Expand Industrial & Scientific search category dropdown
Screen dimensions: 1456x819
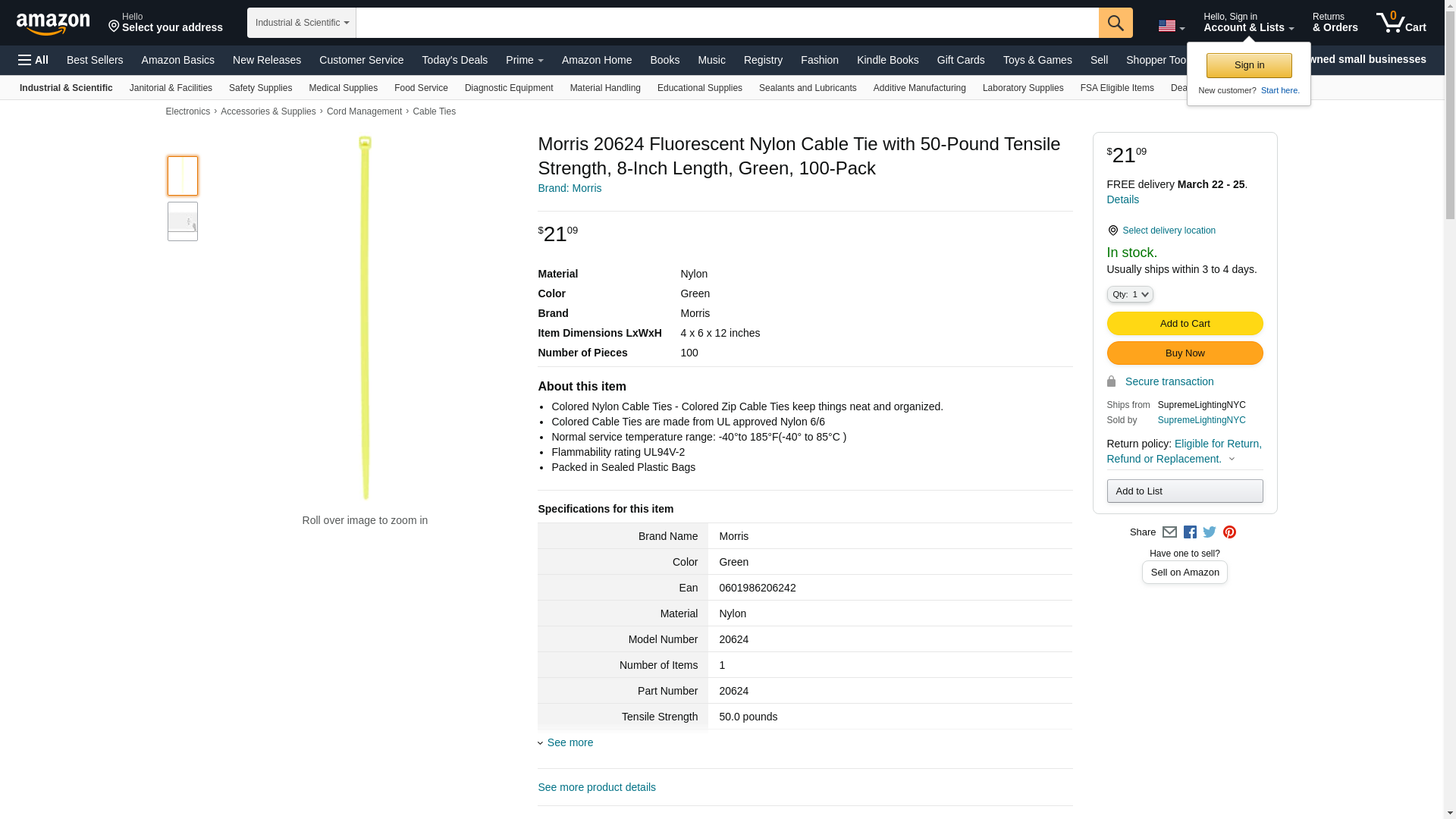tap(301, 23)
